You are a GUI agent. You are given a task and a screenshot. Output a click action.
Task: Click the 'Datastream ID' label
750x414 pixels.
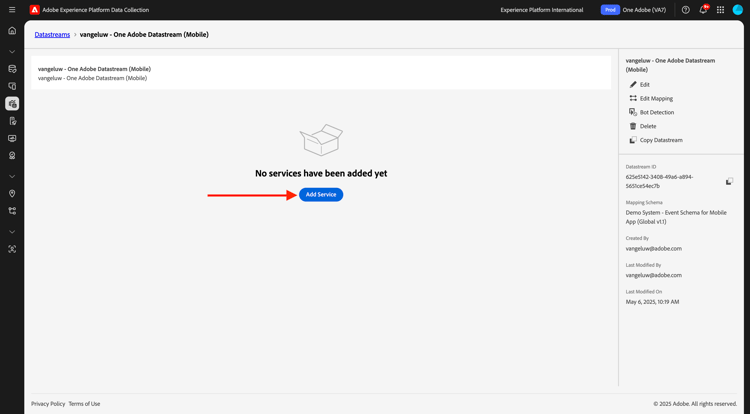point(641,167)
